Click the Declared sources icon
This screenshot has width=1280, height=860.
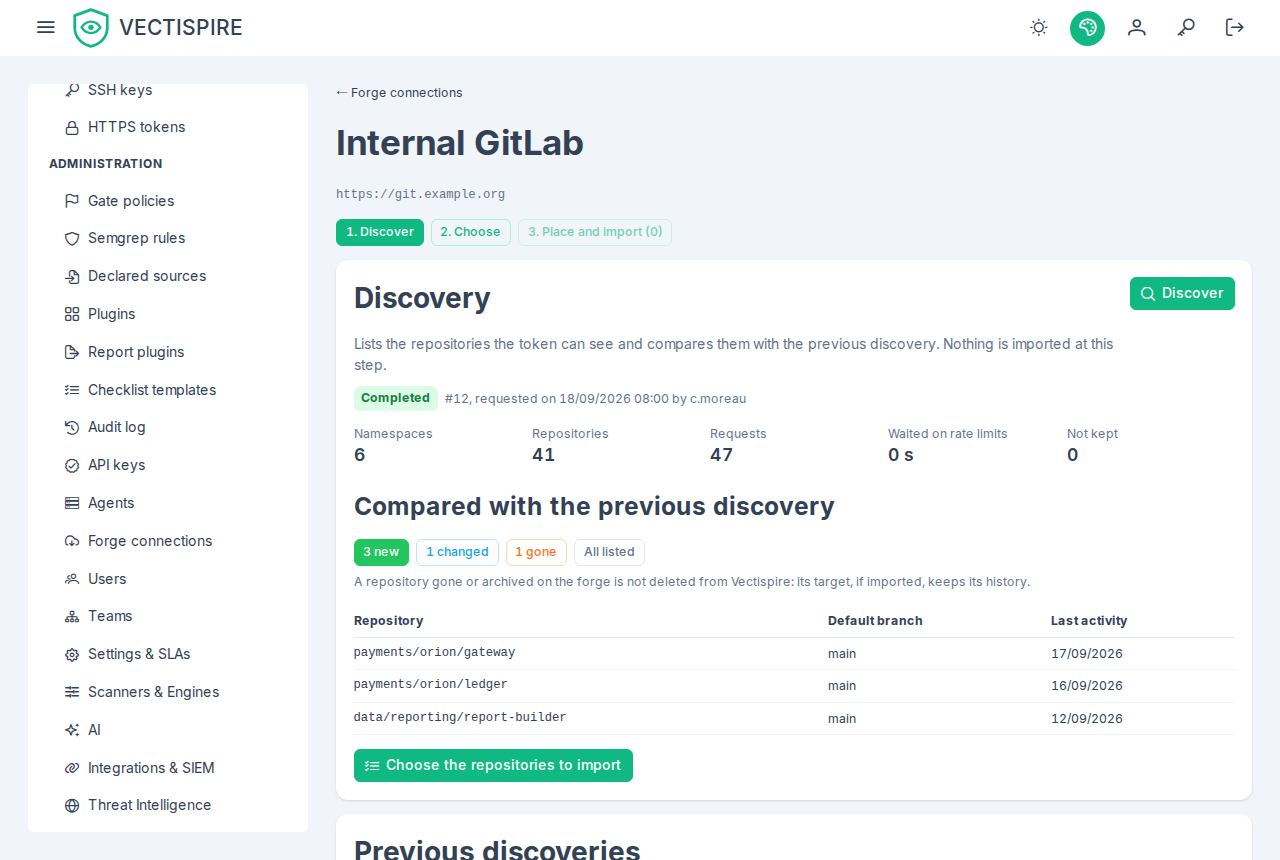[72, 276]
